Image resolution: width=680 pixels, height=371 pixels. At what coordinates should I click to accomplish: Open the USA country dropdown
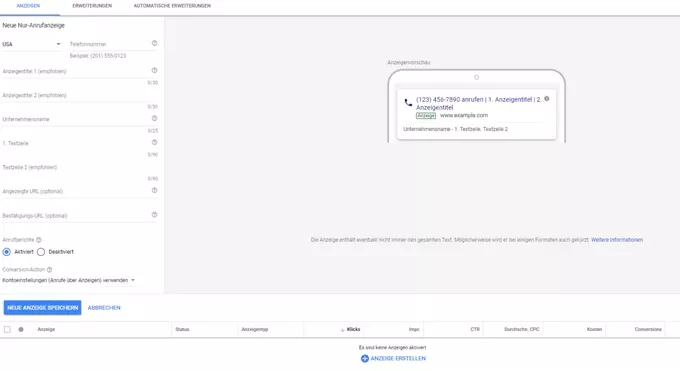(31, 44)
